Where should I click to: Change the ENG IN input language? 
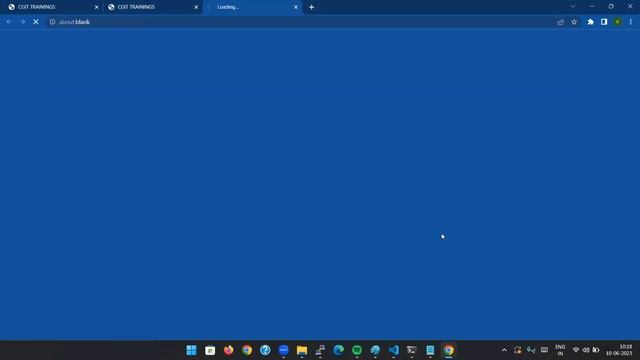(x=560, y=350)
